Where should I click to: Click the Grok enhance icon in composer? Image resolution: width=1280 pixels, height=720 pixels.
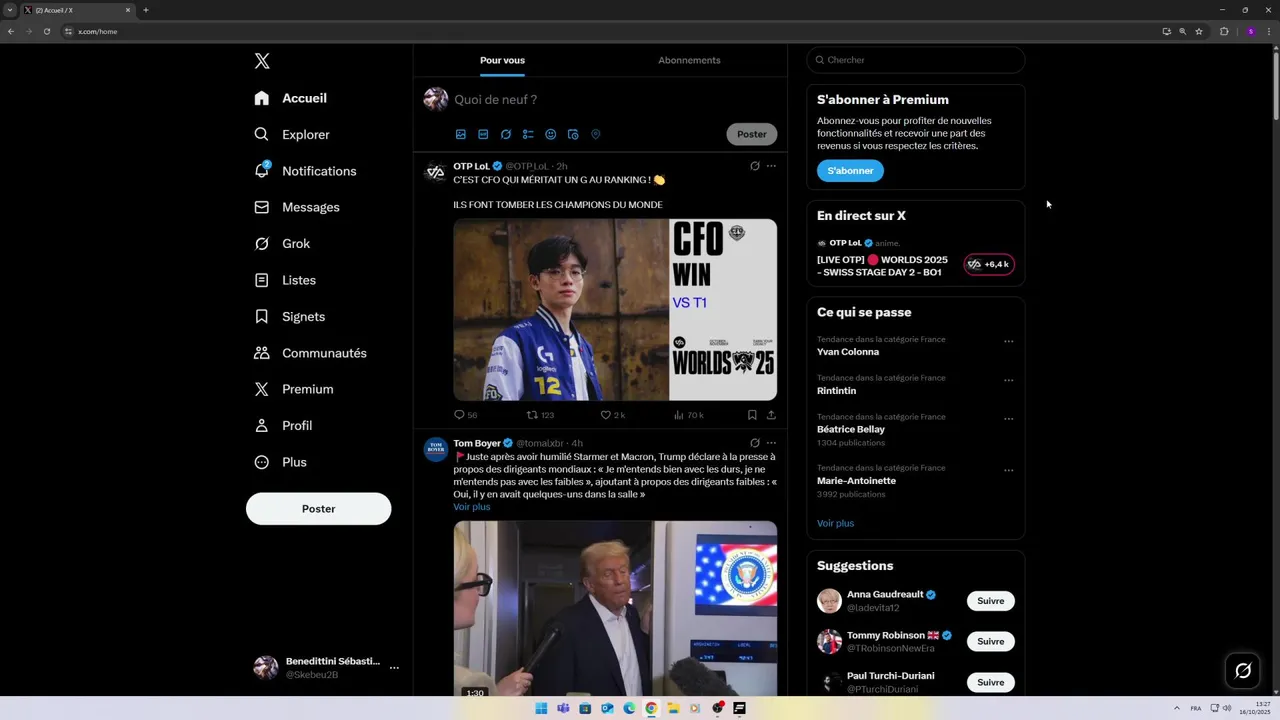coord(506,134)
